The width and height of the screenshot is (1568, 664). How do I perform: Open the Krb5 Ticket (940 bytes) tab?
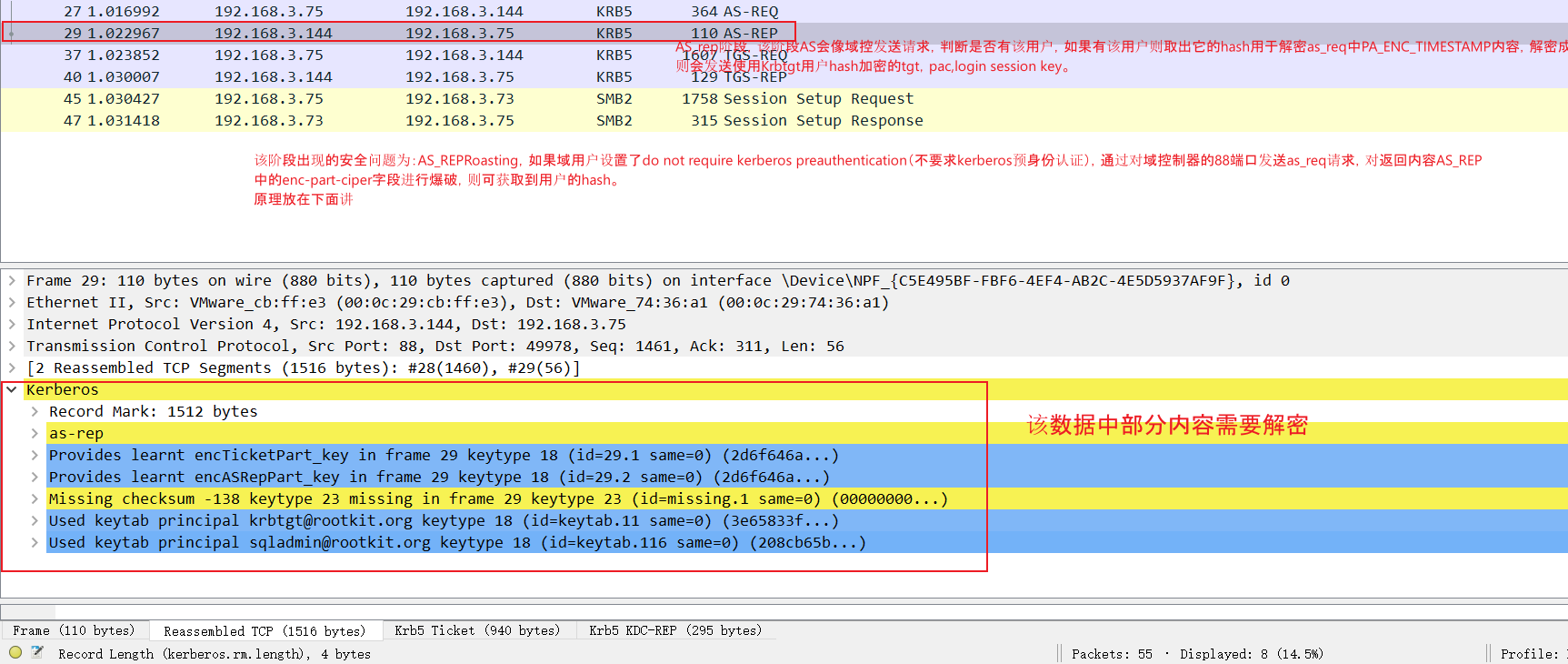477,630
